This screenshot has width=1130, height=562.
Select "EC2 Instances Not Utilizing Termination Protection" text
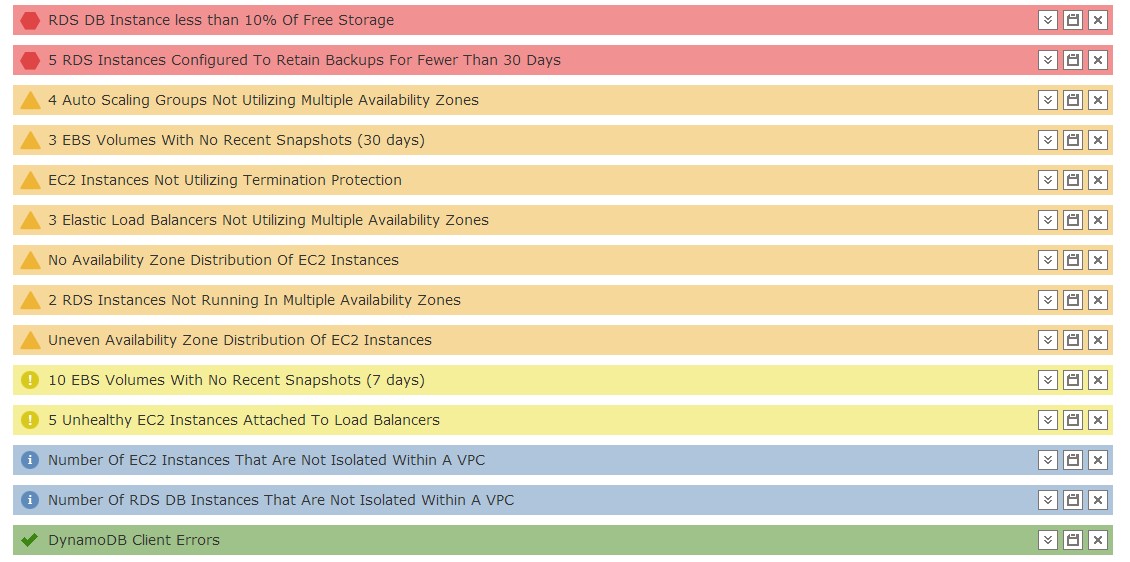coord(224,180)
